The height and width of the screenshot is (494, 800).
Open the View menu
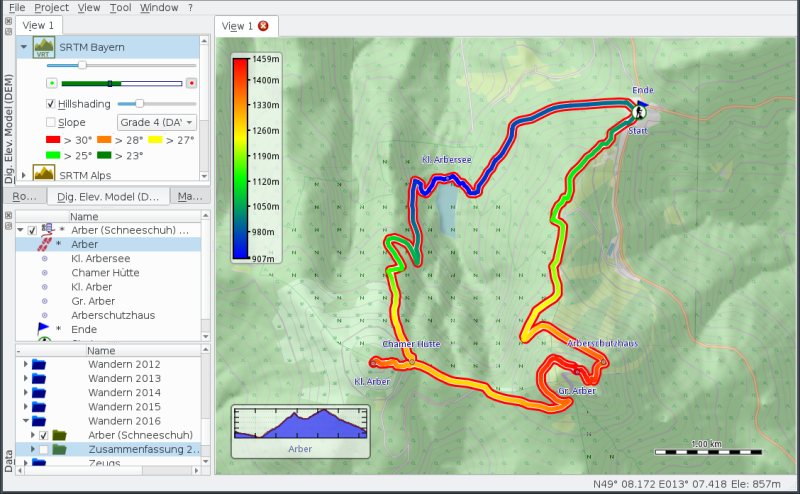[x=89, y=8]
